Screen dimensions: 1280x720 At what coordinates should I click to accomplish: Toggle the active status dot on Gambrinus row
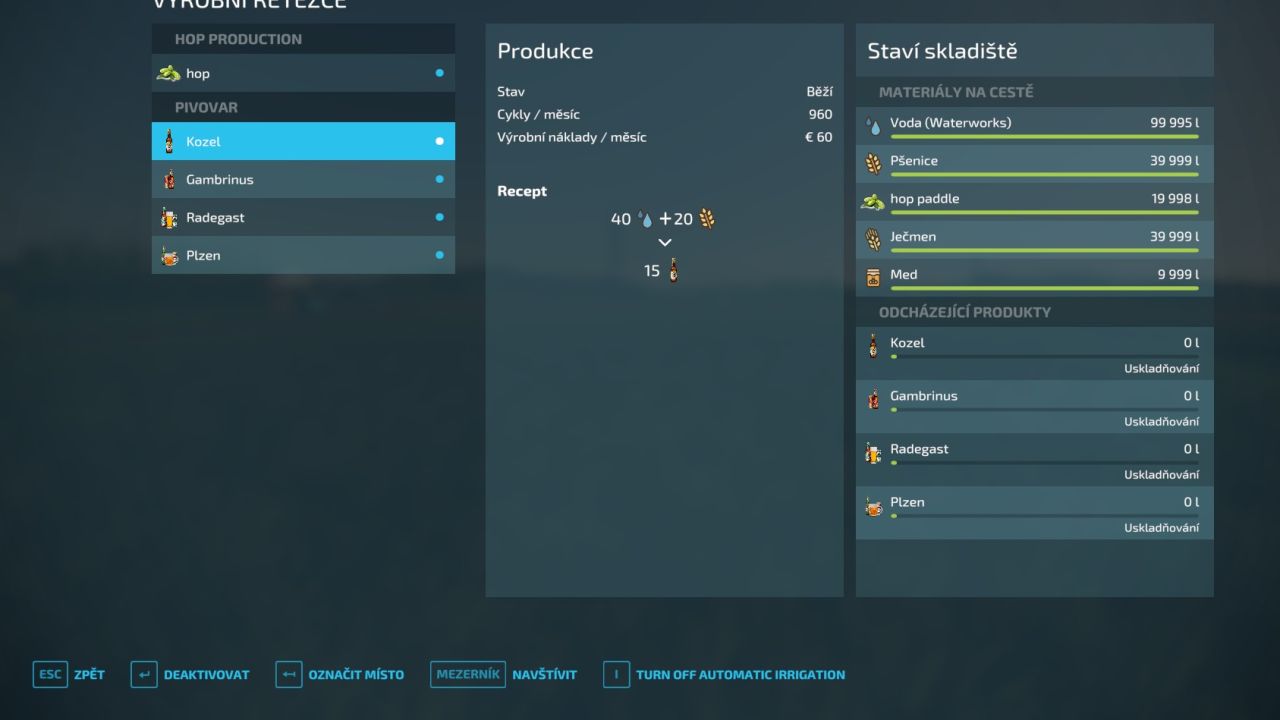click(x=439, y=180)
